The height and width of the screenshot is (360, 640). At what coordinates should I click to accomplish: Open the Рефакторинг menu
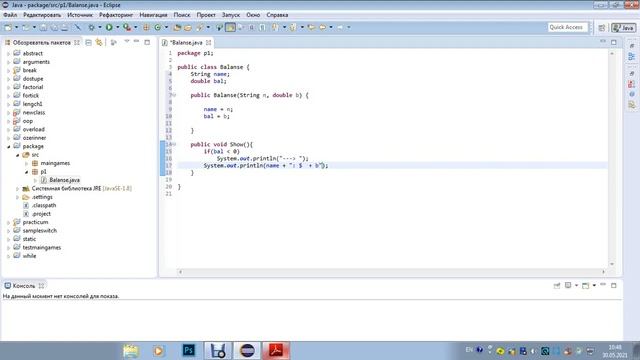(x=116, y=15)
